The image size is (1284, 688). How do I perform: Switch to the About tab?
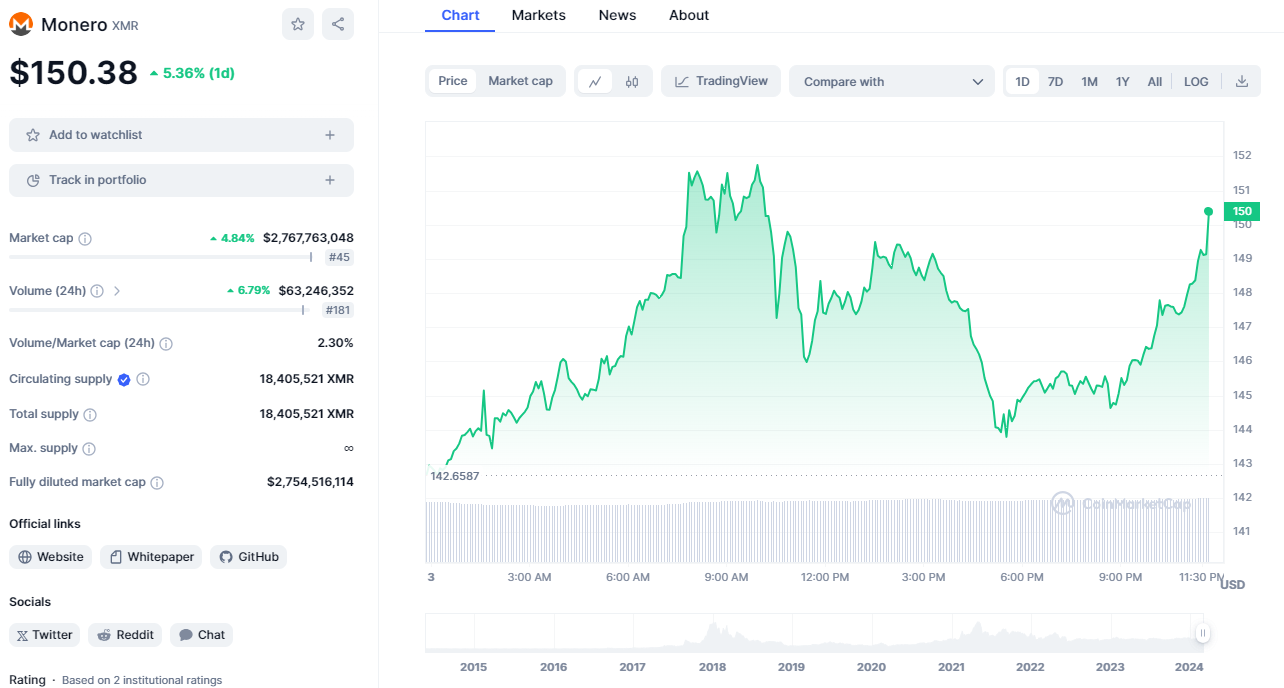point(689,15)
